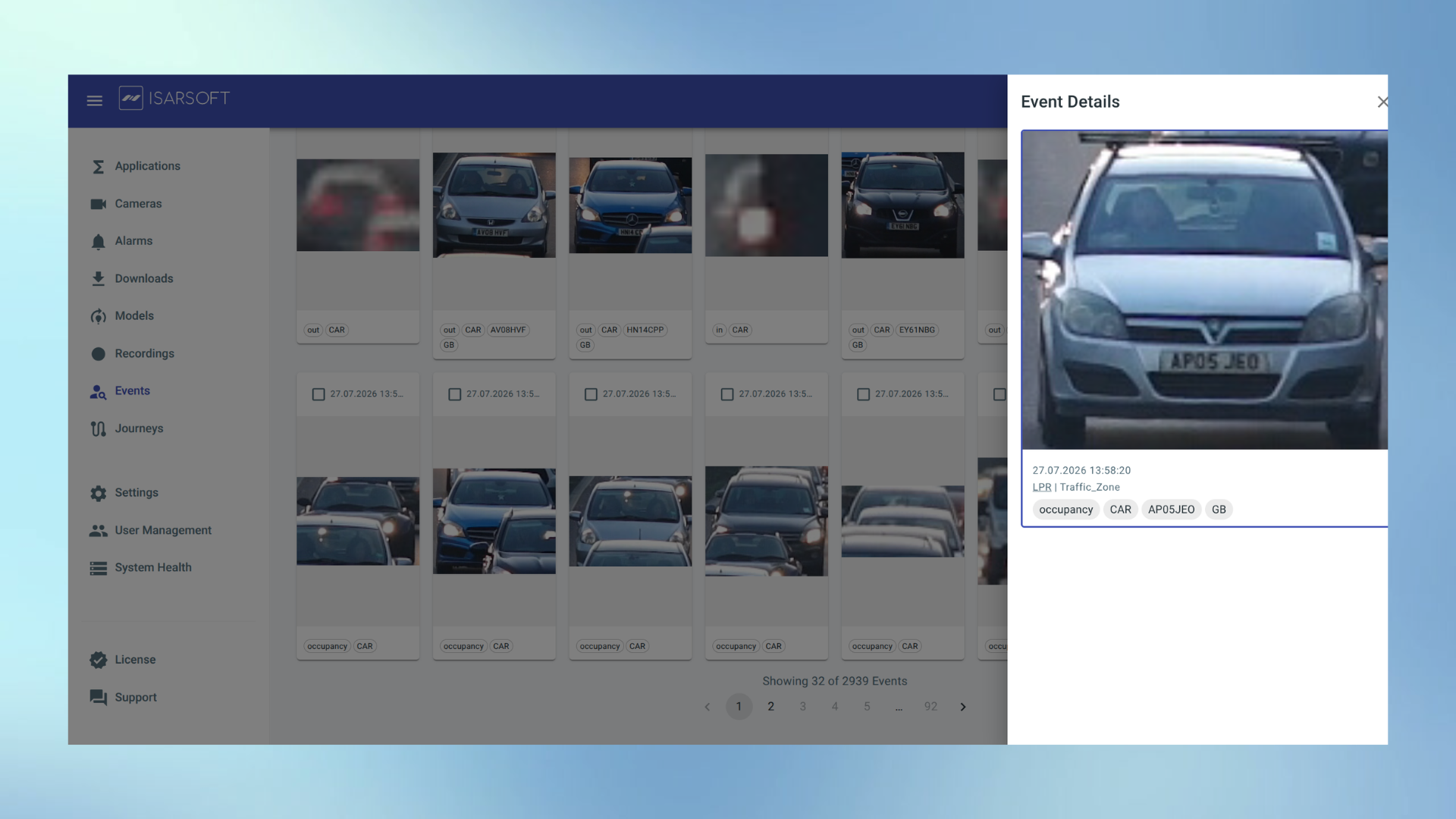Tick the checkbox on the first 27.07.2026 event card
This screenshot has height=819, width=1456.
(318, 394)
